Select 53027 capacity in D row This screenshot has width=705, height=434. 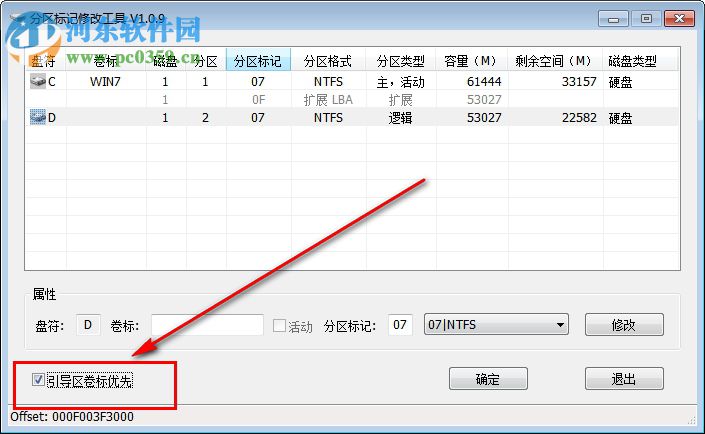[x=484, y=117]
